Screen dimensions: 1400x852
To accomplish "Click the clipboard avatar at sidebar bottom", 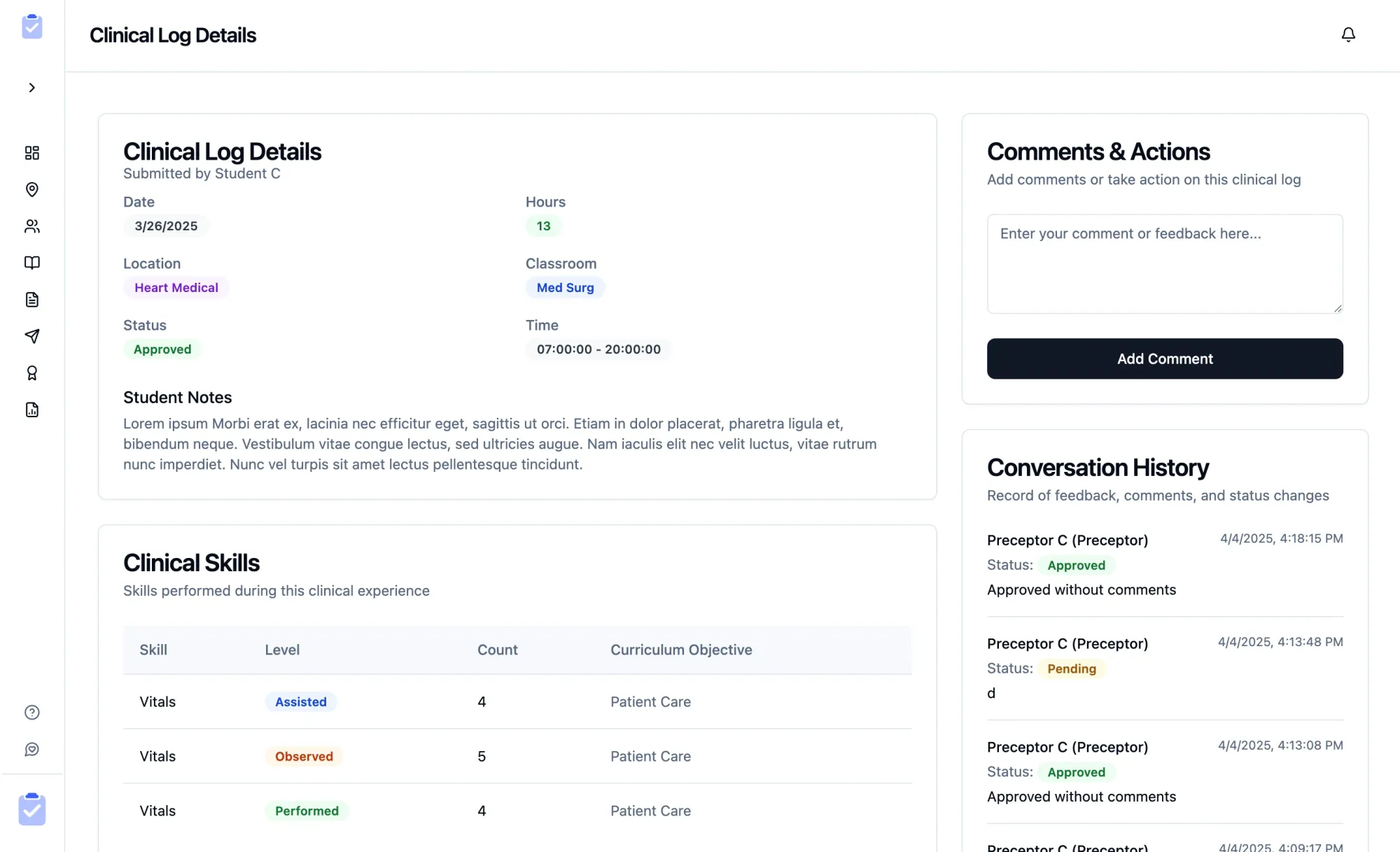I will click(32, 809).
